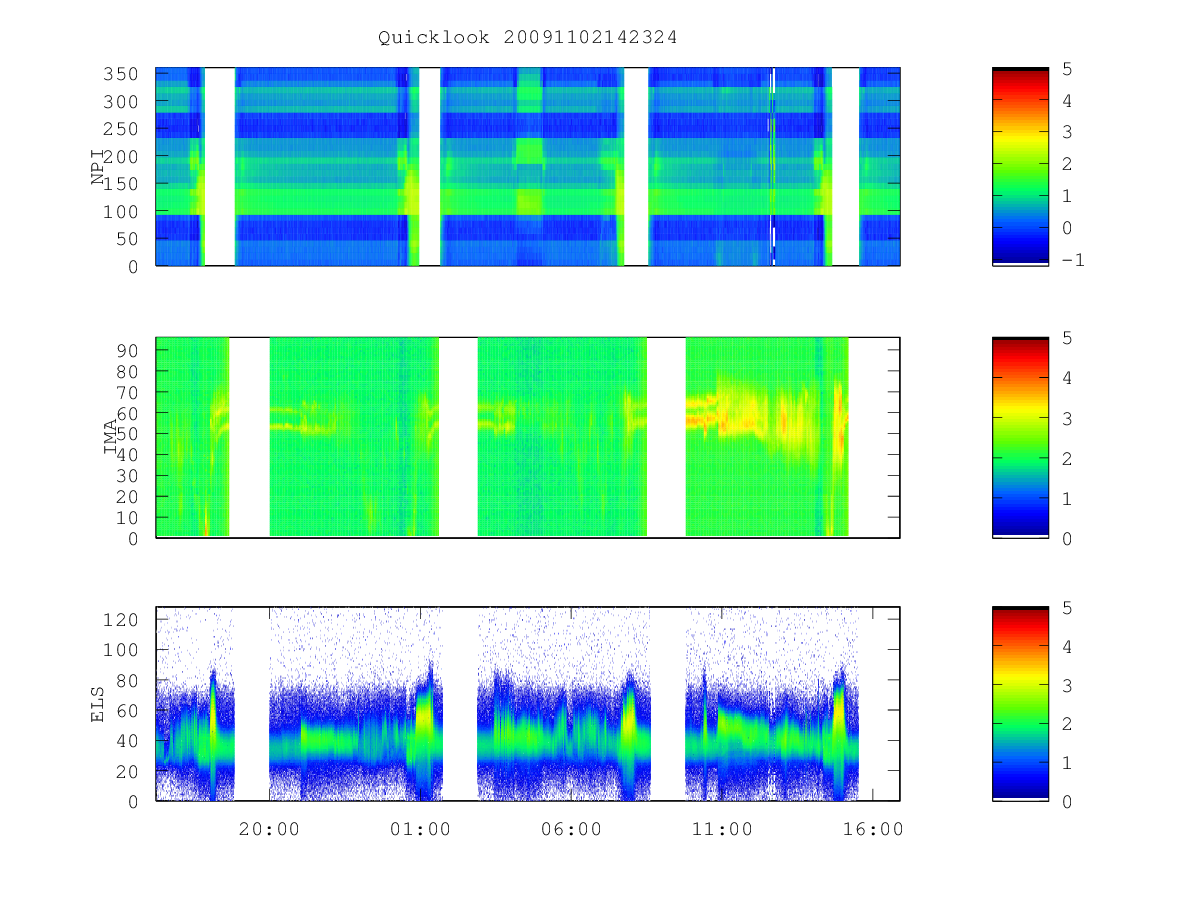Click the 01:00 time axis label

point(420,829)
